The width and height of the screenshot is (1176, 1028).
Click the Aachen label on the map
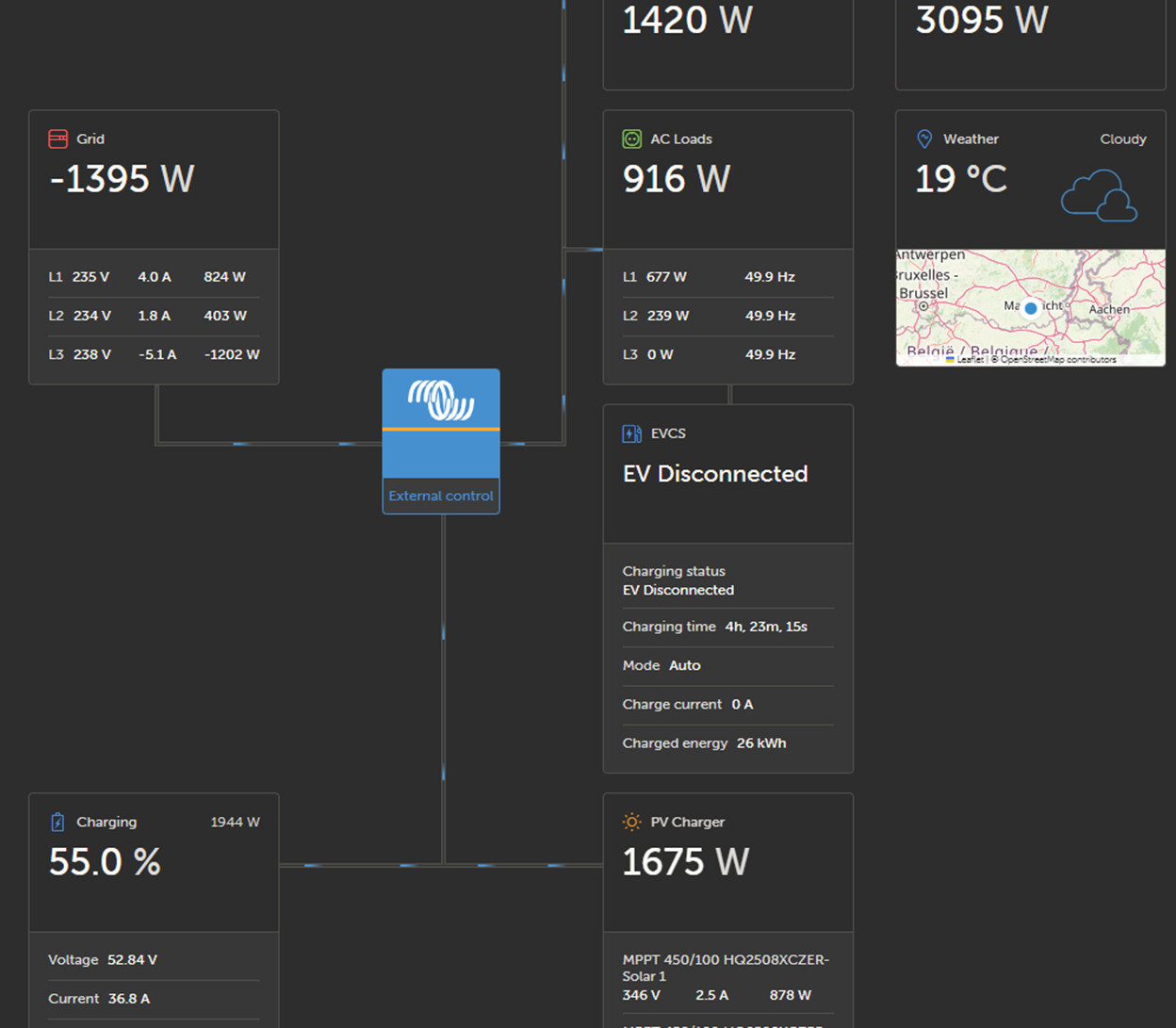pyautogui.click(x=1109, y=309)
